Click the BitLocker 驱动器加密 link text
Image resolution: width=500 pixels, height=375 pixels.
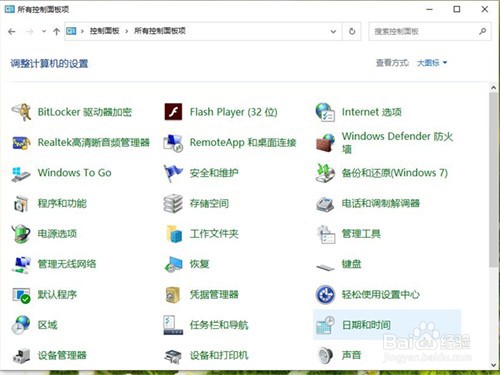pos(85,112)
